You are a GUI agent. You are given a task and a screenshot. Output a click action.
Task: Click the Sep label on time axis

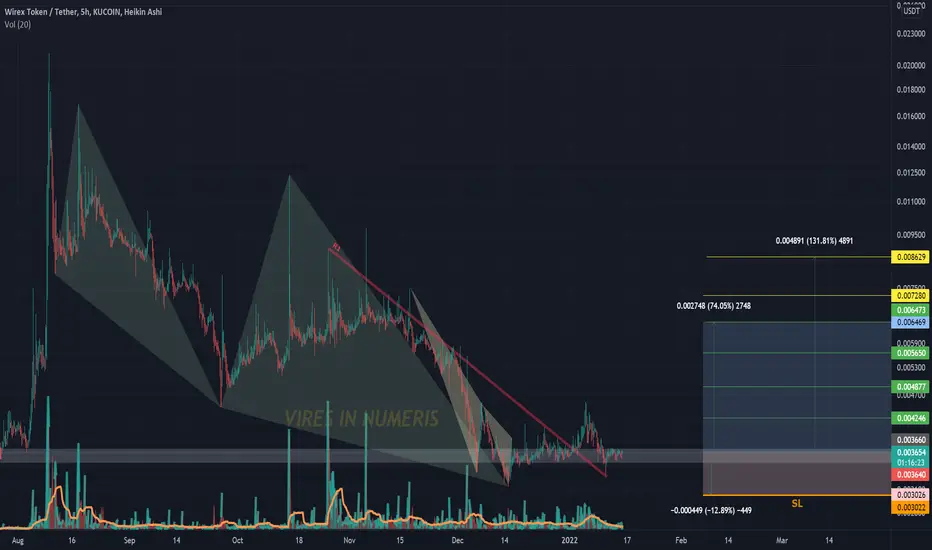(129, 540)
